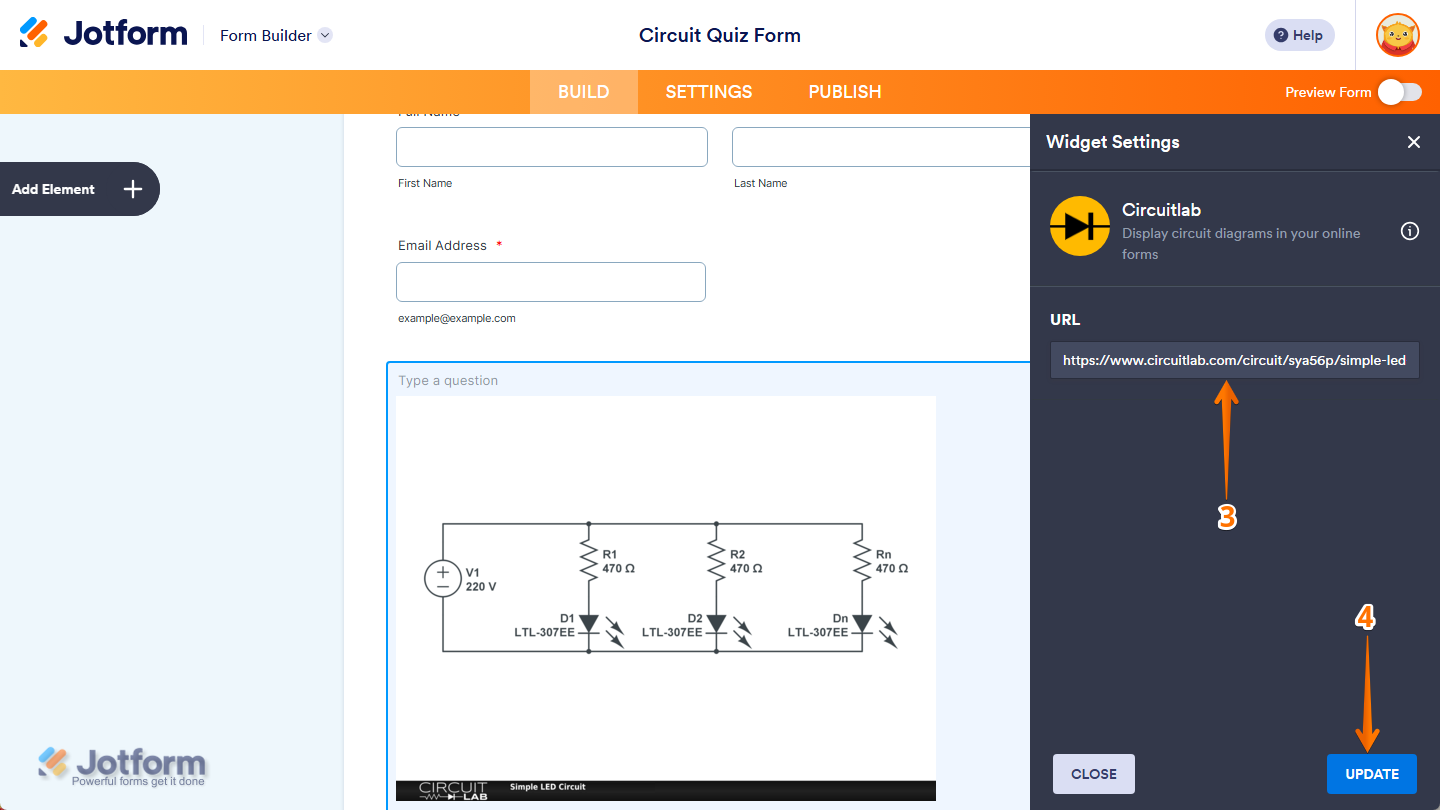
Task: Click the plus icon on Add Element
Action: (x=133, y=189)
